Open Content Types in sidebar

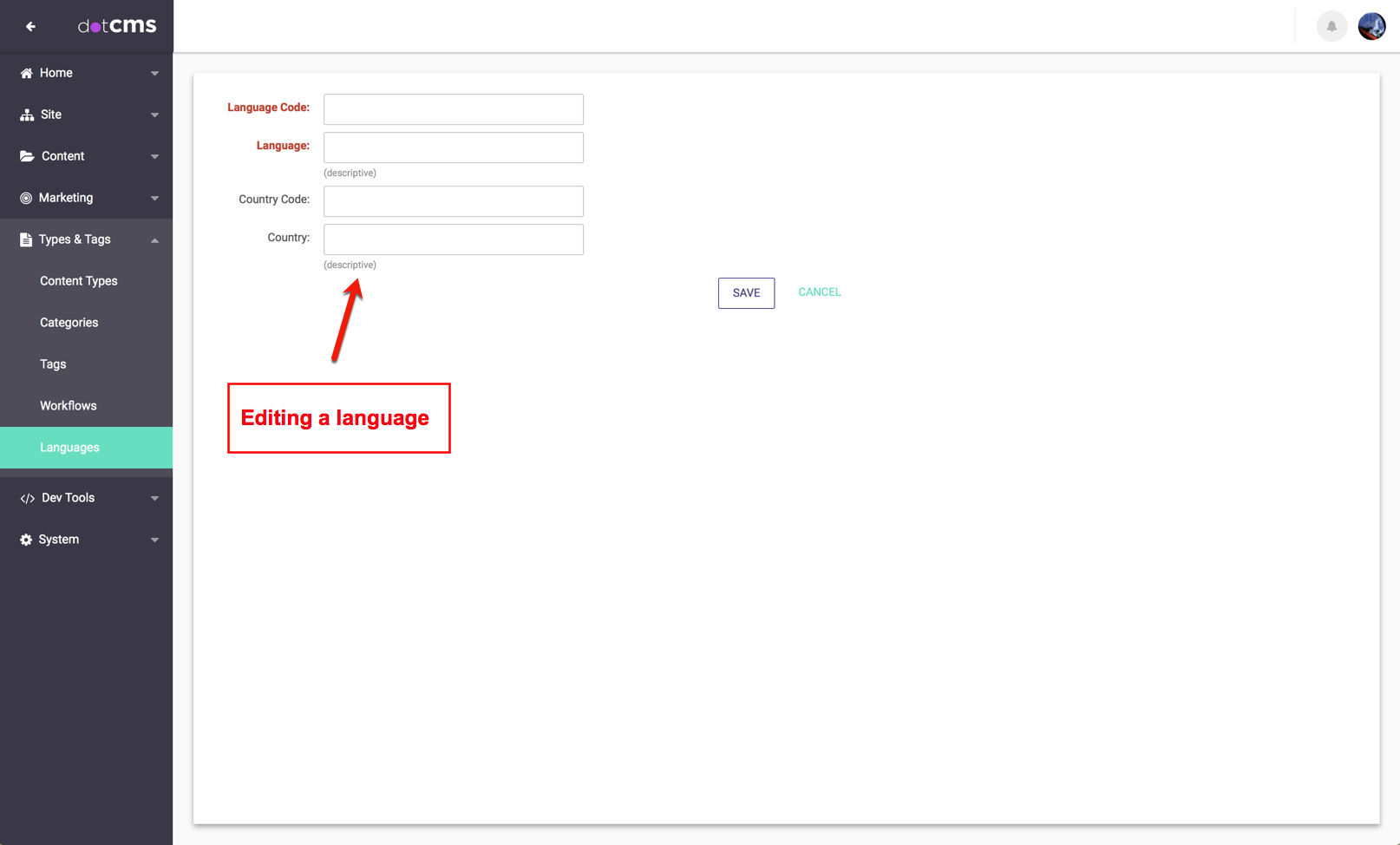[x=79, y=281]
